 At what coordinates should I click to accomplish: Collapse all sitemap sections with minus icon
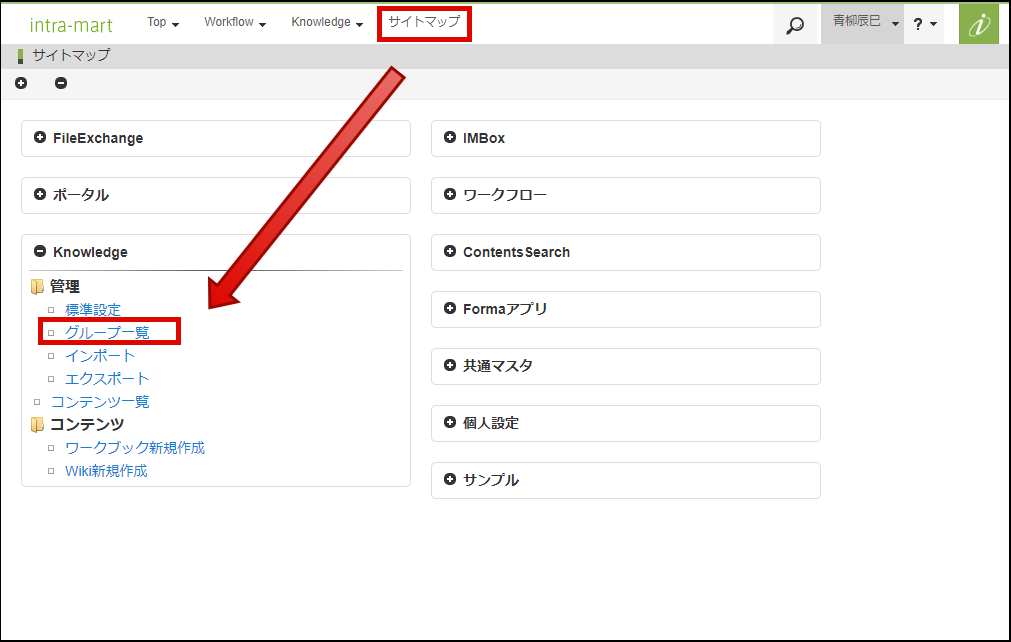point(61,83)
